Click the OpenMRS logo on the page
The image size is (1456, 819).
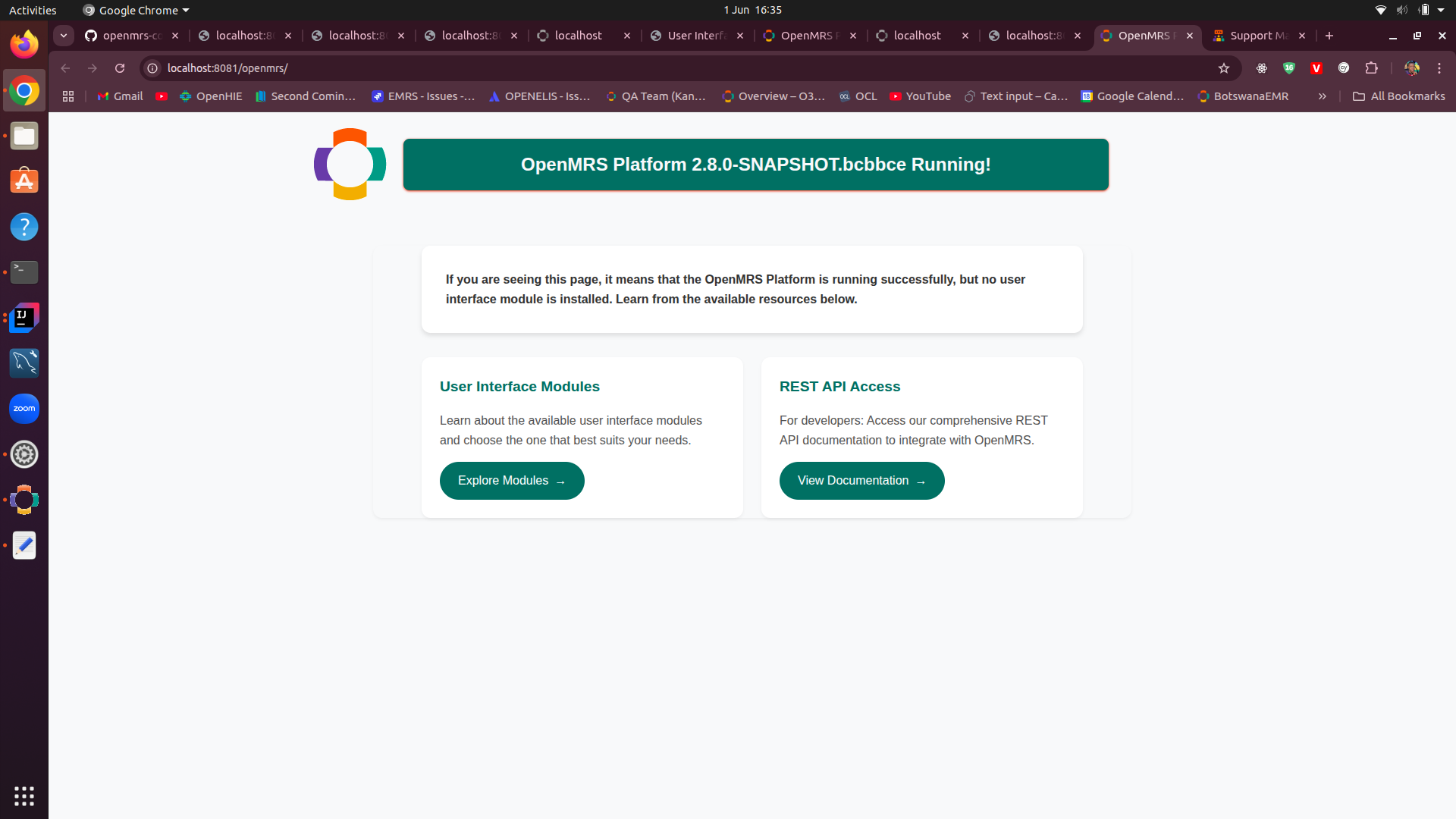pos(350,164)
